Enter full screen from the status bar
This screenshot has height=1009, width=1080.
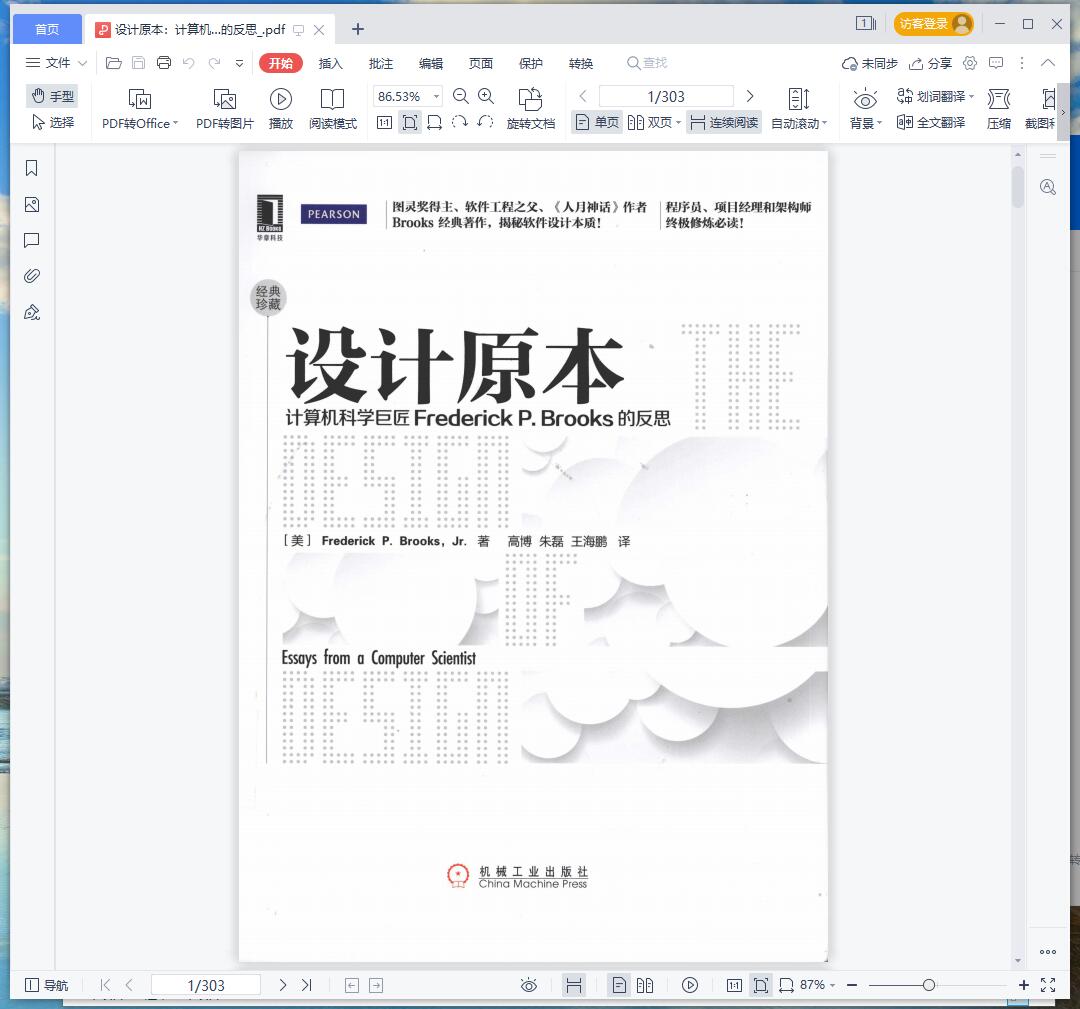coord(1048,985)
